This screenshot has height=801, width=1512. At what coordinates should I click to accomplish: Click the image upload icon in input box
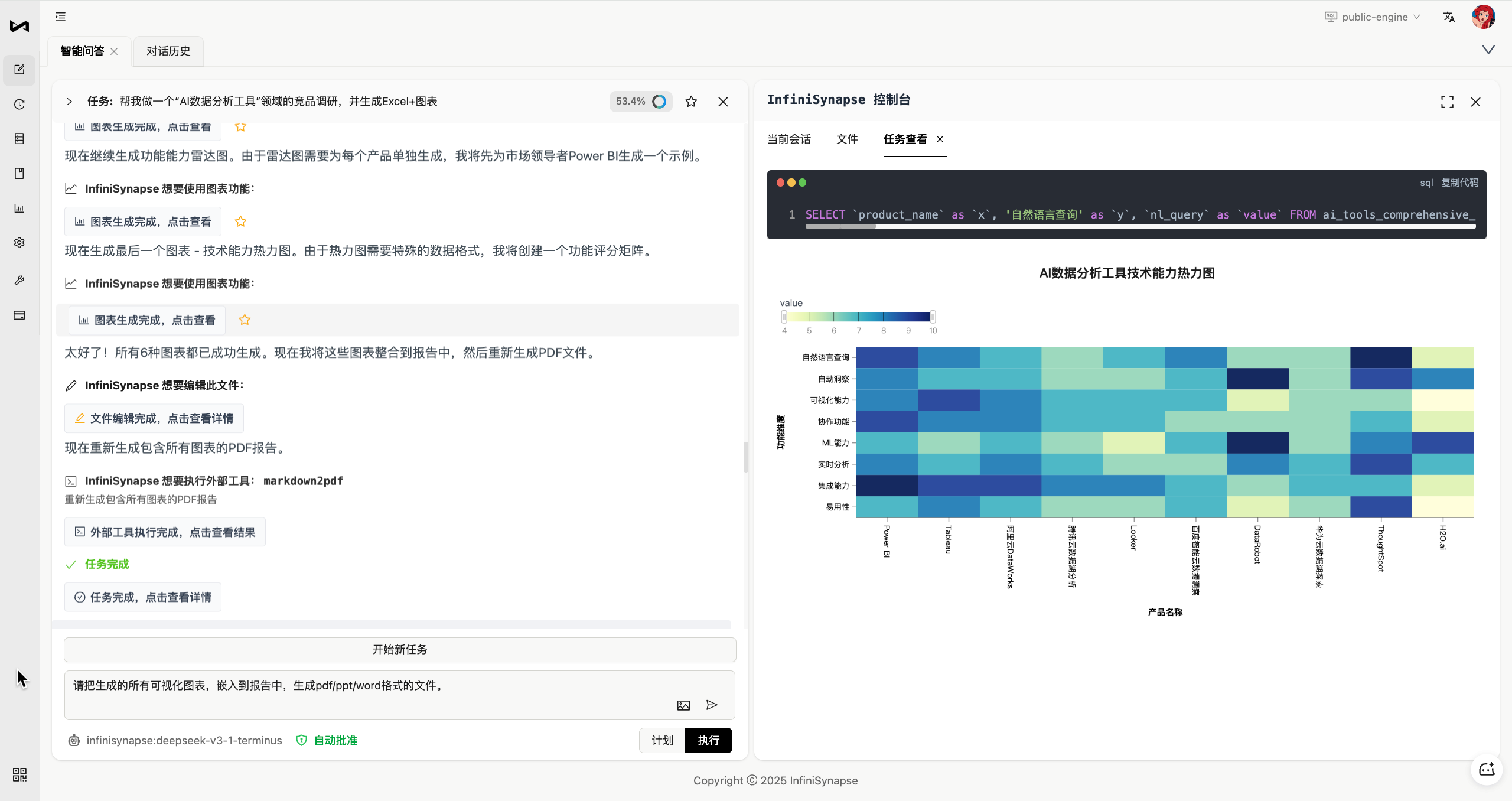tap(683, 705)
